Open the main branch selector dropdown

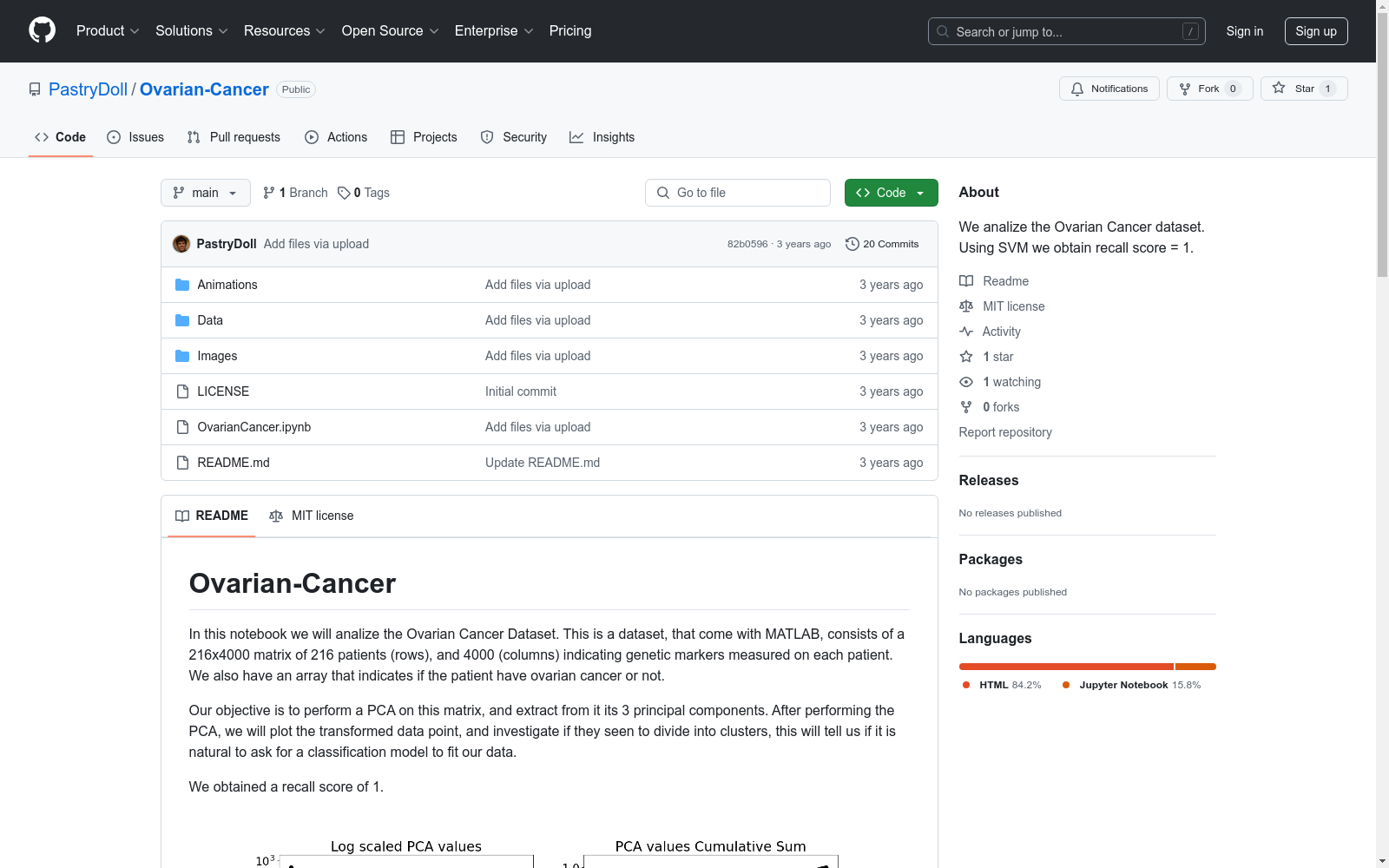tap(206, 193)
